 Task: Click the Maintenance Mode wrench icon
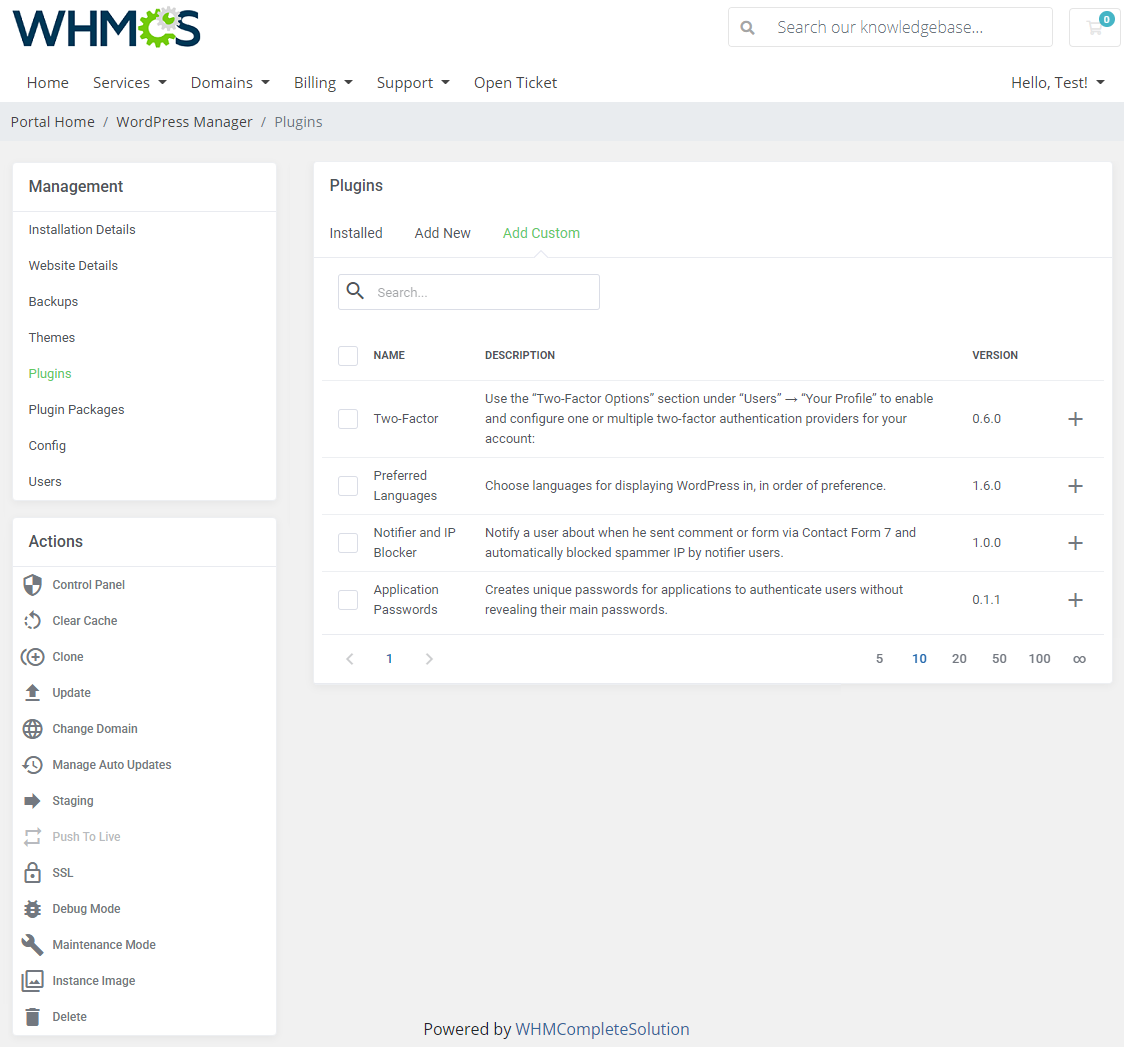pos(31,944)
